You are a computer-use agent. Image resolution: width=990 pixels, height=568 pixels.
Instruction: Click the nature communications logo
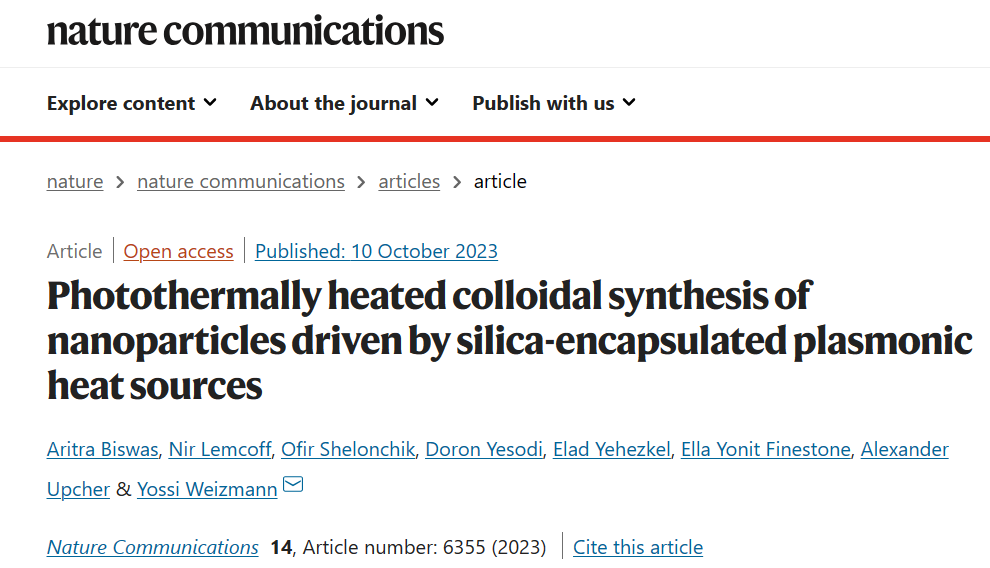coord(245,30)
